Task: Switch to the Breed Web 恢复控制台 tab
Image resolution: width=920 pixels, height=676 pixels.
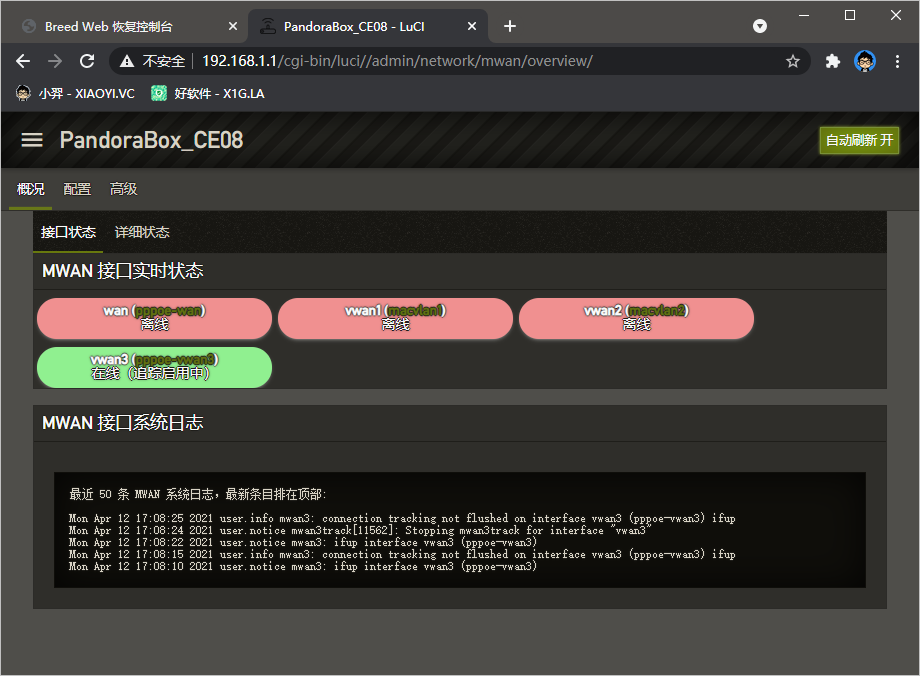Action: coord(120,26)
